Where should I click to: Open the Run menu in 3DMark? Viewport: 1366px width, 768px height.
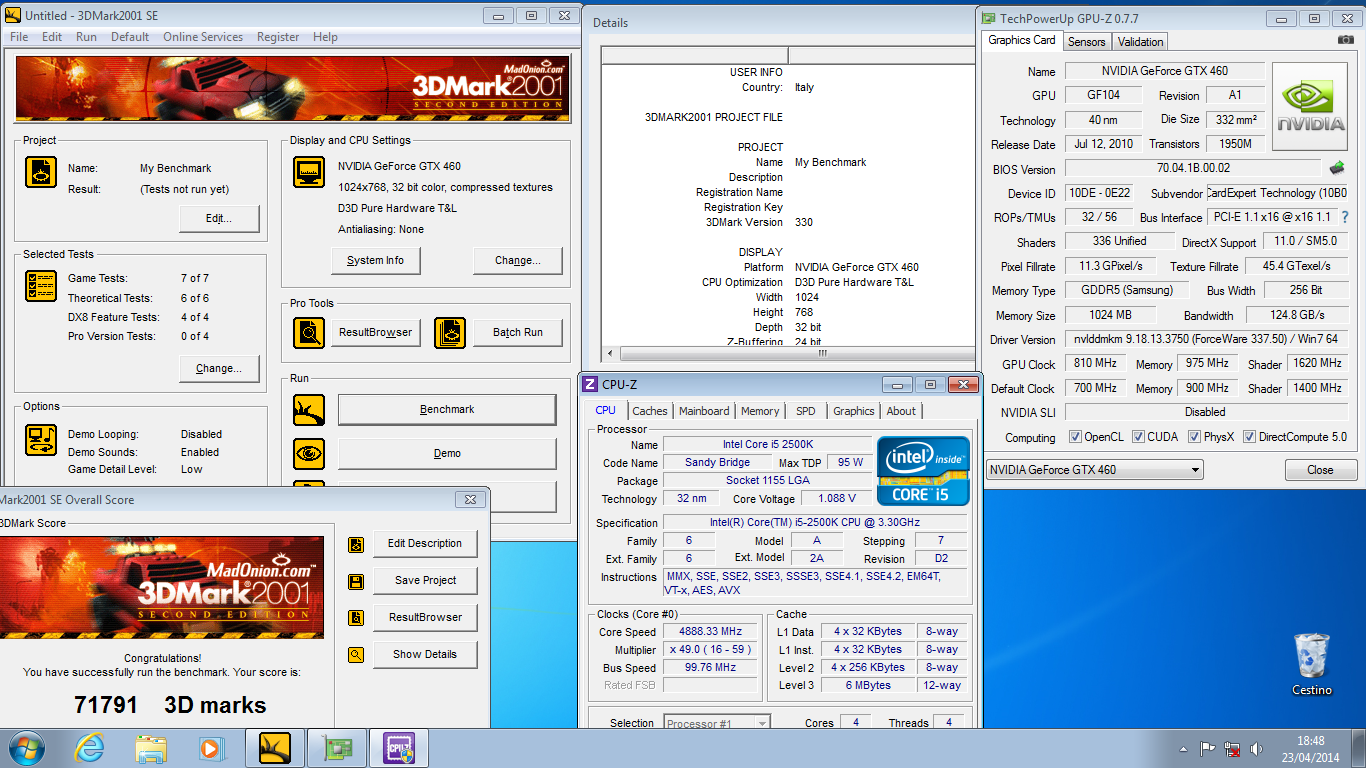coord(87,37)
